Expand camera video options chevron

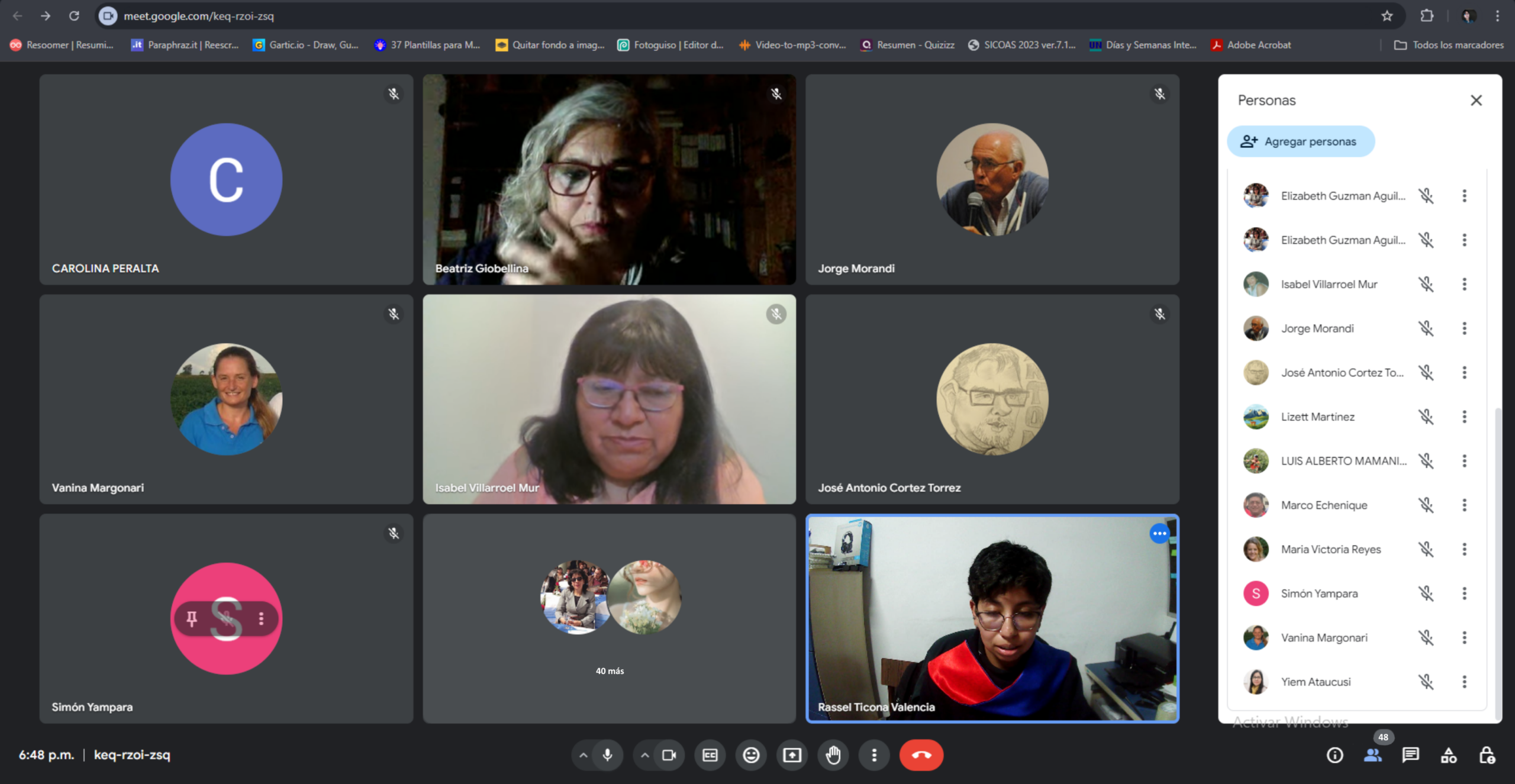pyautogui.click(x=644, y=755)
